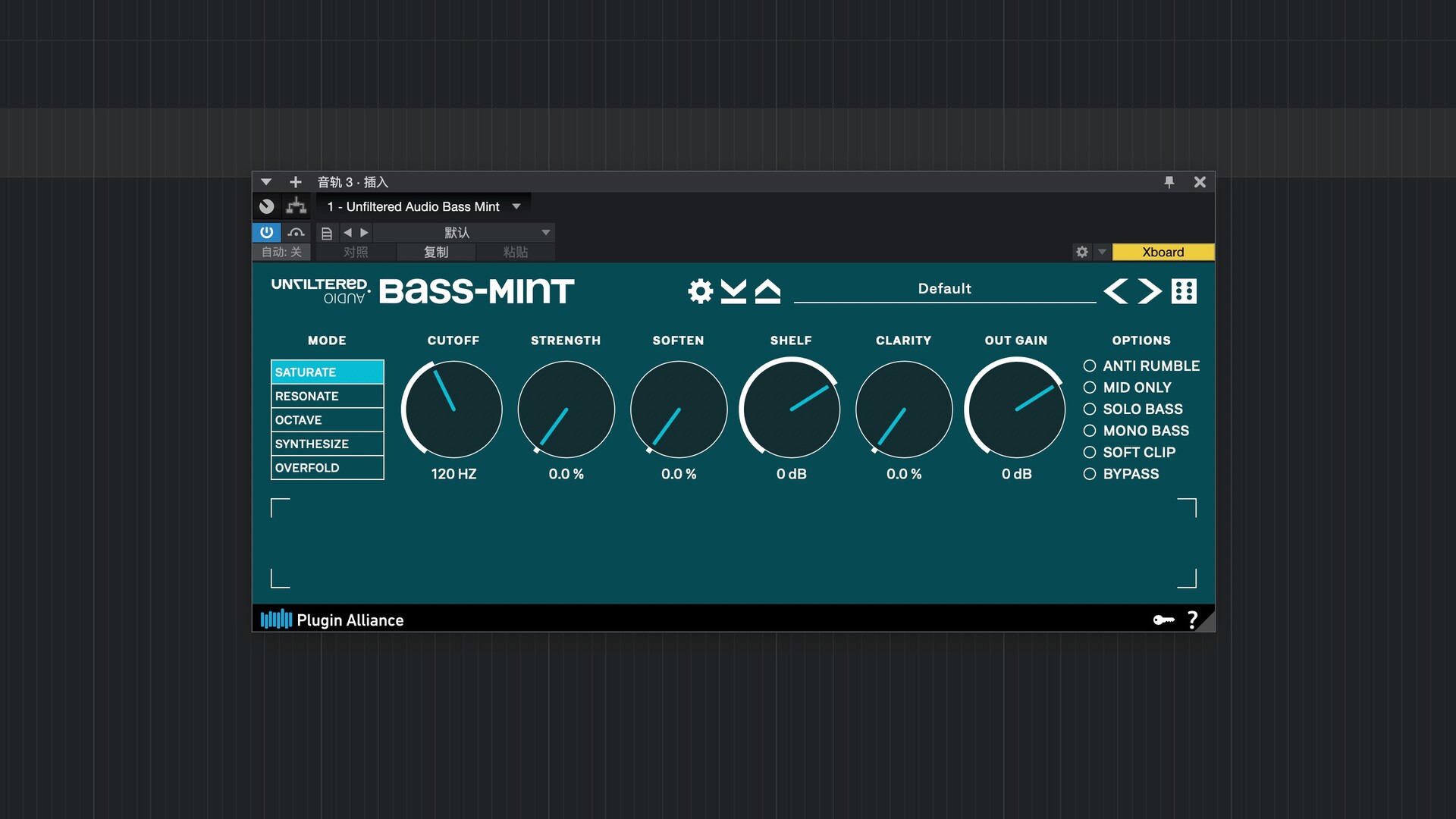
Task: Enable the Bypass option
Action: pyautogui.click(x=1121, y=474)
